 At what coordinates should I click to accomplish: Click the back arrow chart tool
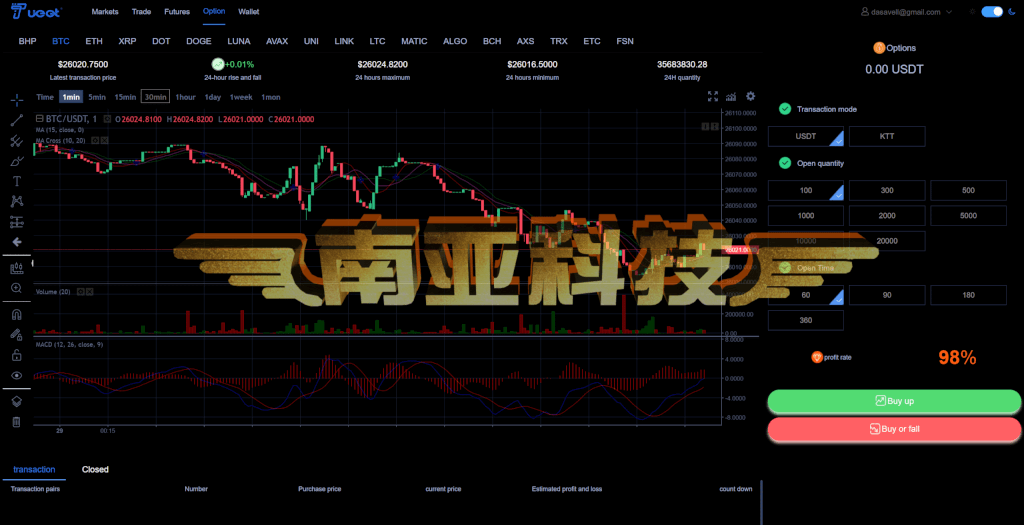tap(17, 242)
